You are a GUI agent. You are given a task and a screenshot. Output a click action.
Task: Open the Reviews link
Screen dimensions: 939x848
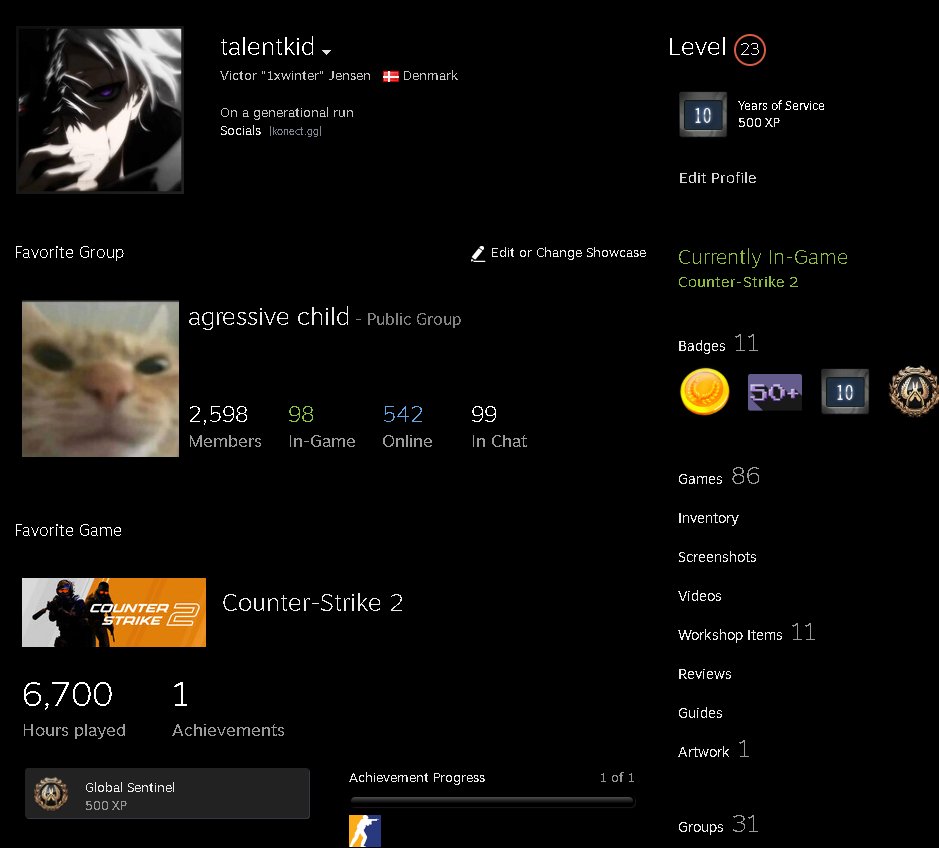704,674
